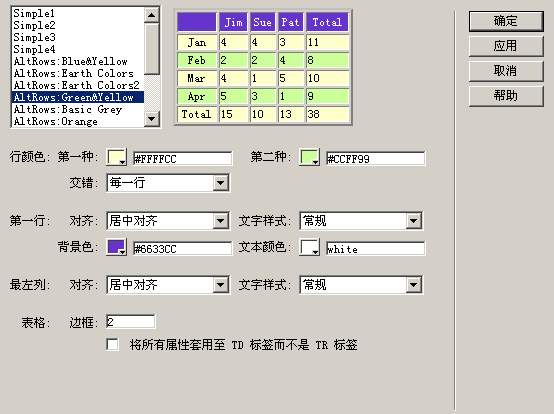
Task: Select the Simple2 table style
Action: click(78, 25)
